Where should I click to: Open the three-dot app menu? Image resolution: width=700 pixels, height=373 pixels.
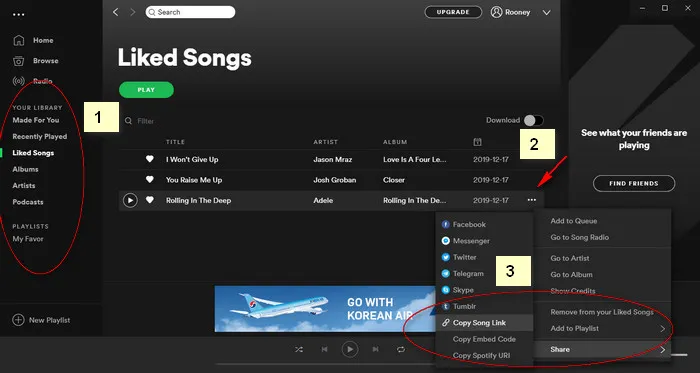coord(19,15)
